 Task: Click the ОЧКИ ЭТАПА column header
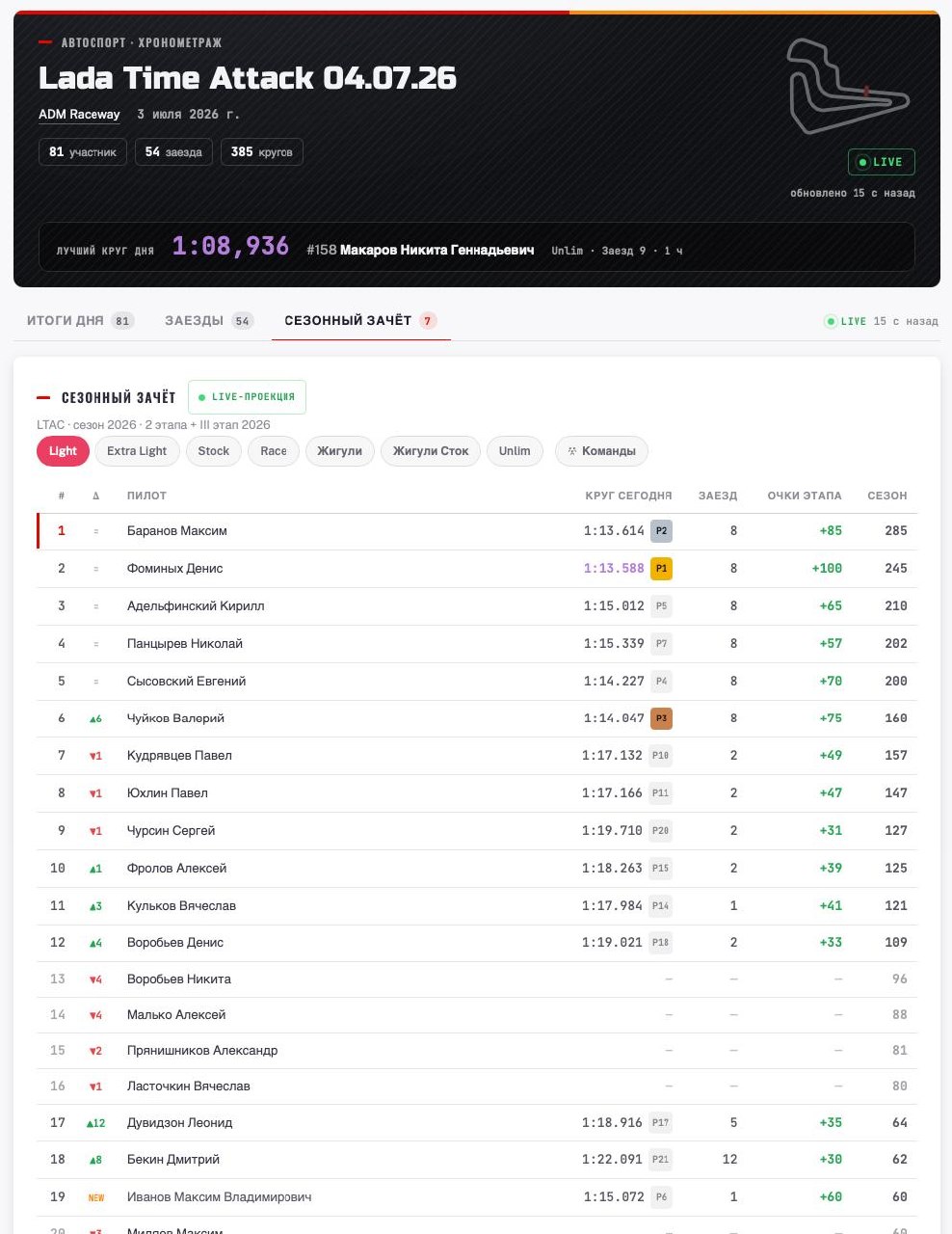805,496
